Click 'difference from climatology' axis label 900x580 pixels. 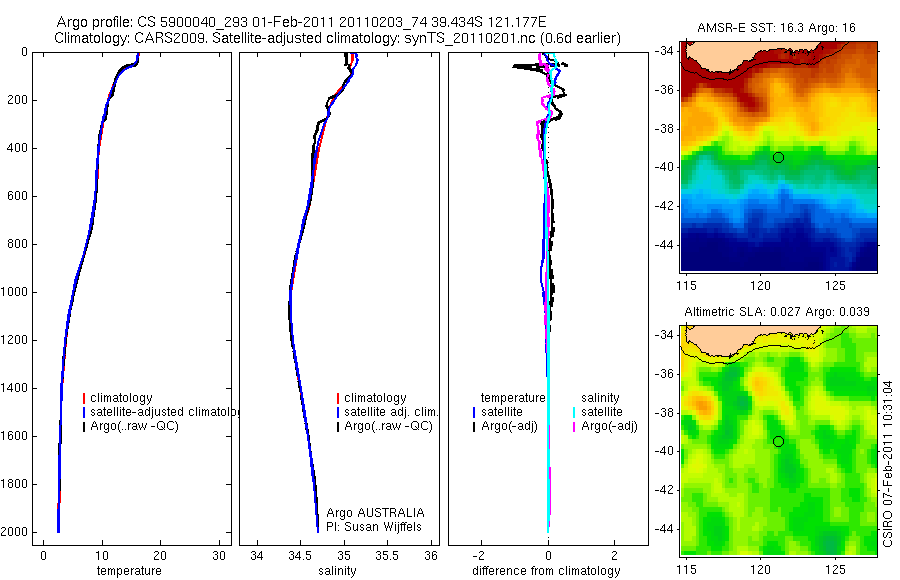coord(546,571)
